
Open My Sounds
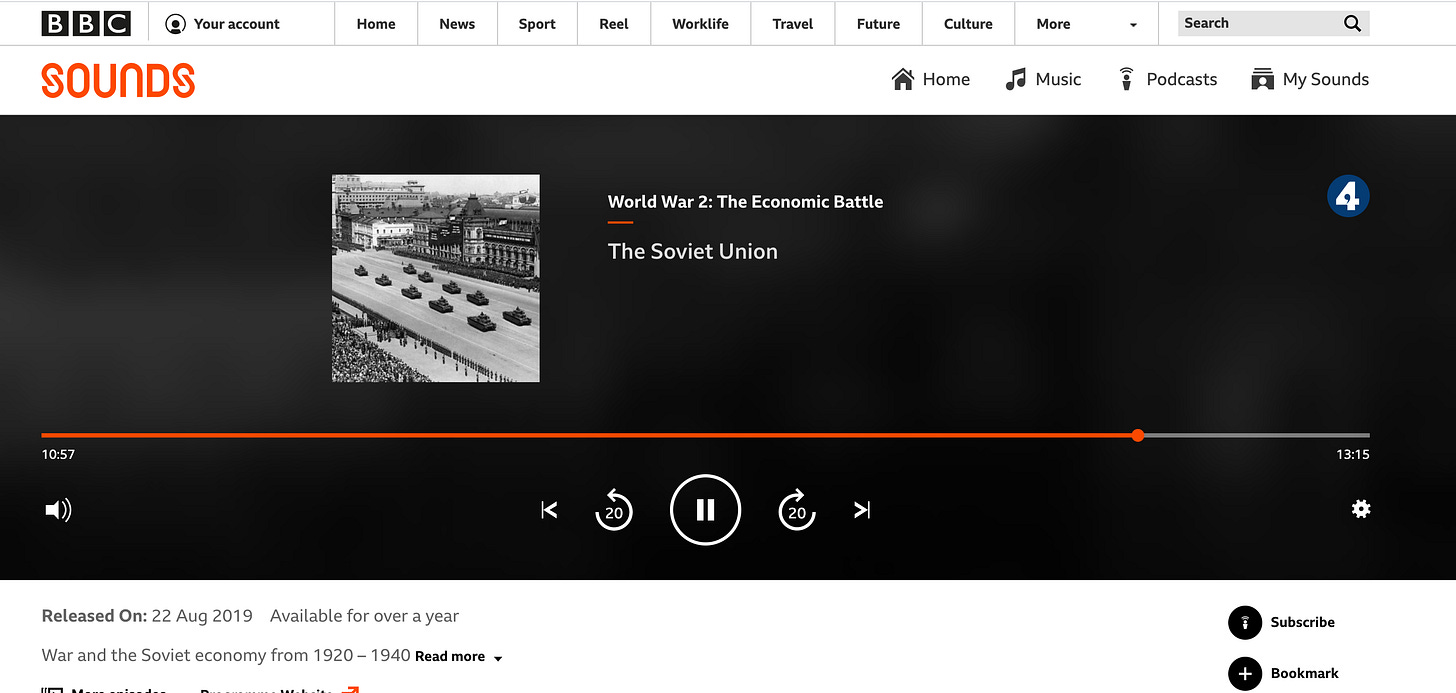pos(1309,79)
